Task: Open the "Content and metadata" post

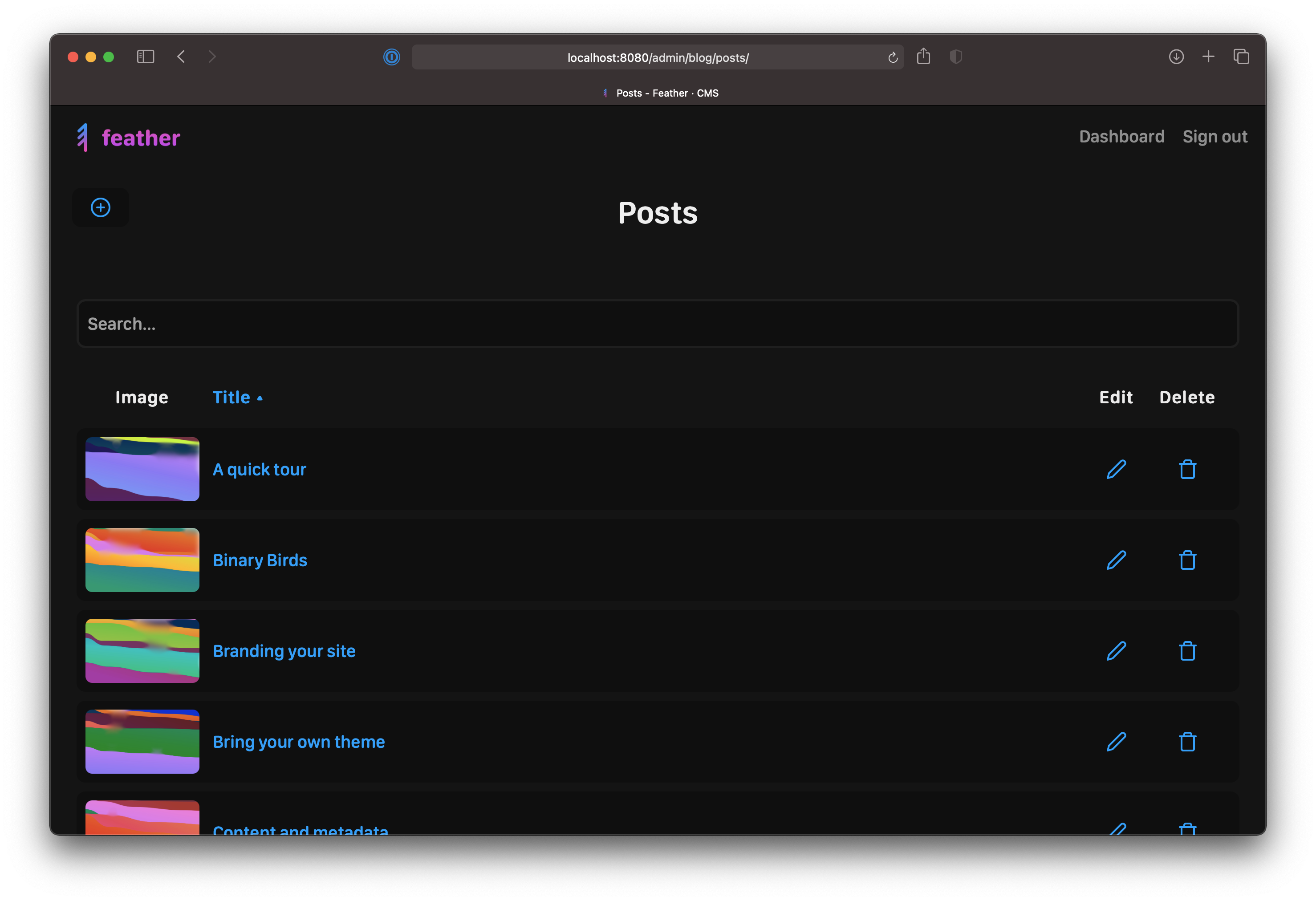Action: tap(301, 830)
